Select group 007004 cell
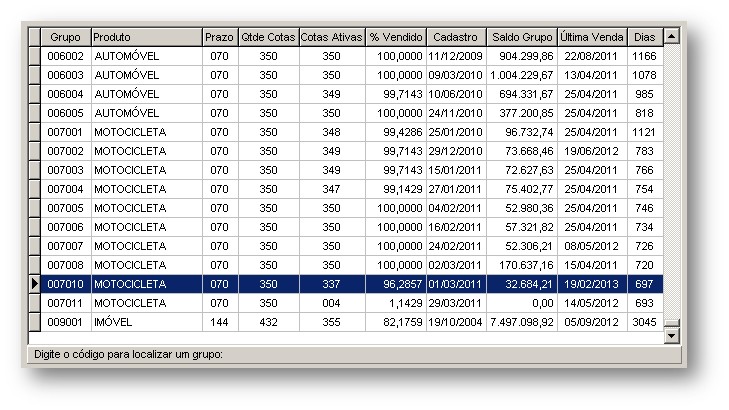The image size is (729, 410). (66, 190)
